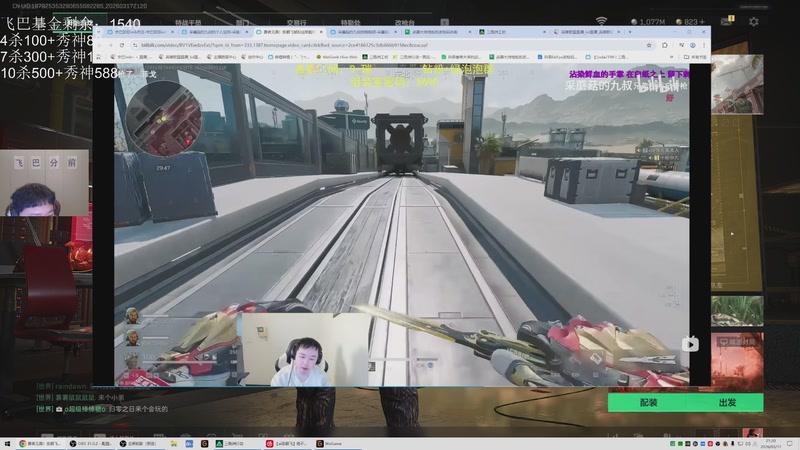Close the active bilibili video tab

point(321,32)
